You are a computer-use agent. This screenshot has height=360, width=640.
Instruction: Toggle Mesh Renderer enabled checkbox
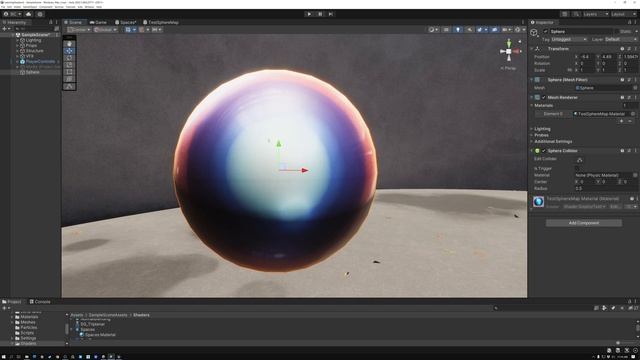(544, 97)
